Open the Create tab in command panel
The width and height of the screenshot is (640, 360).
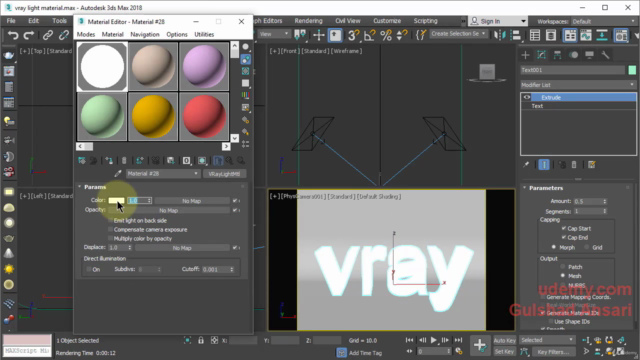coord(526,55)
